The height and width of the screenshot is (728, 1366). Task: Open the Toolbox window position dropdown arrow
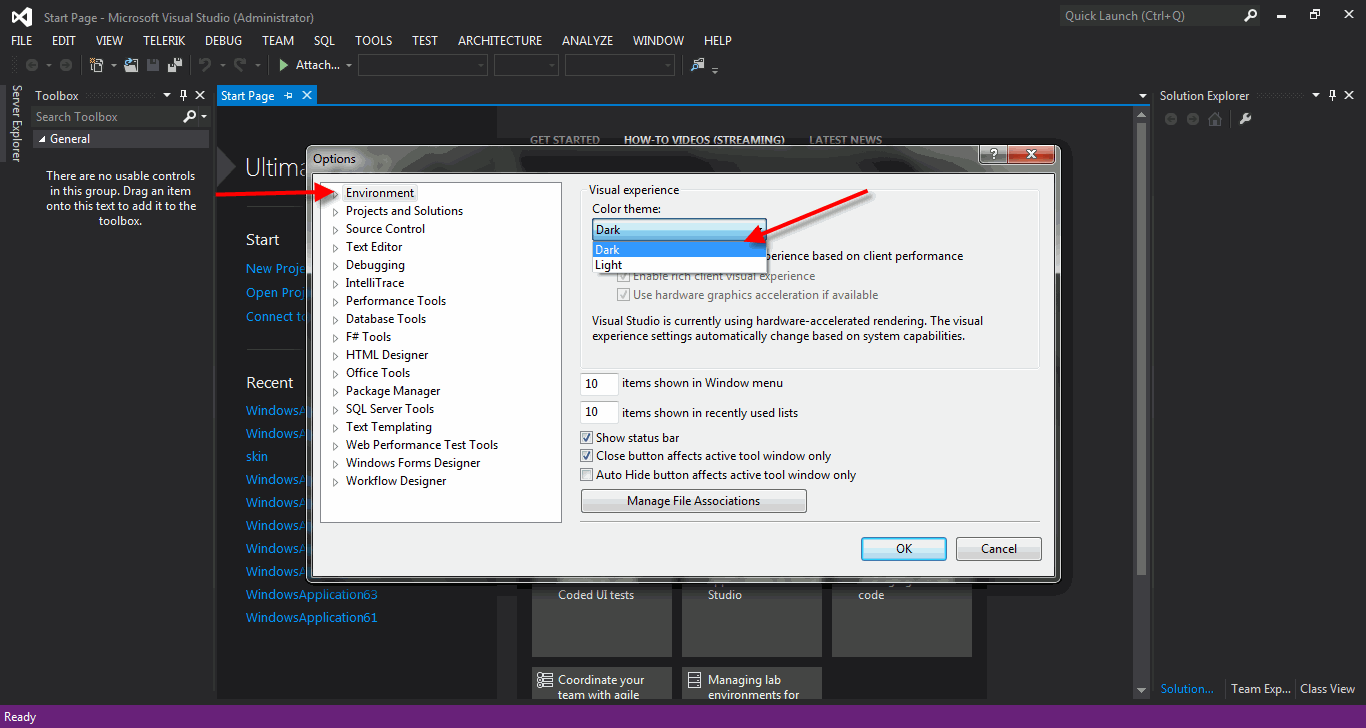pos(167,96)
